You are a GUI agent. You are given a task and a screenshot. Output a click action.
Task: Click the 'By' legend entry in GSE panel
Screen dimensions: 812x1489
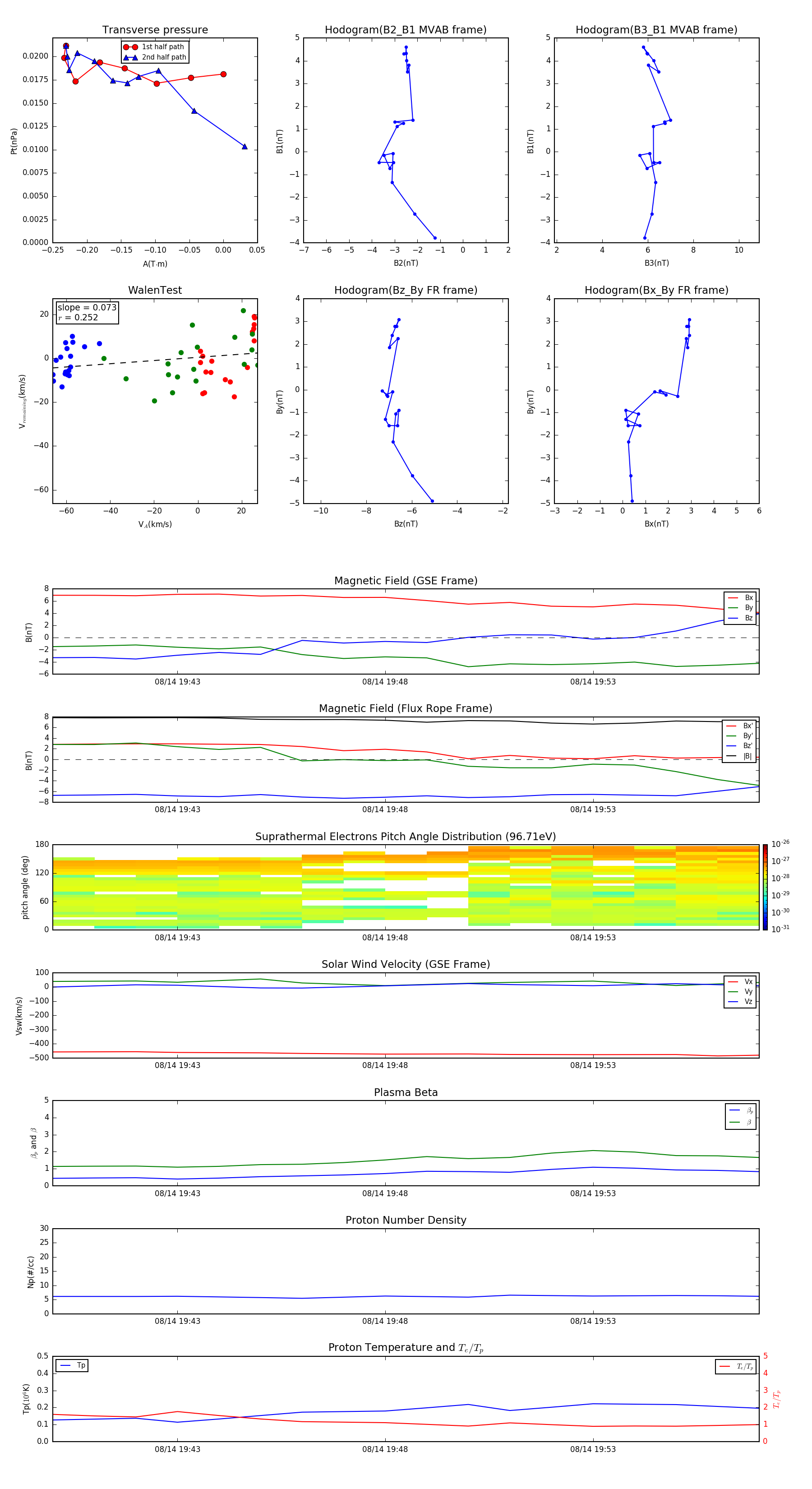pos(741,607)
